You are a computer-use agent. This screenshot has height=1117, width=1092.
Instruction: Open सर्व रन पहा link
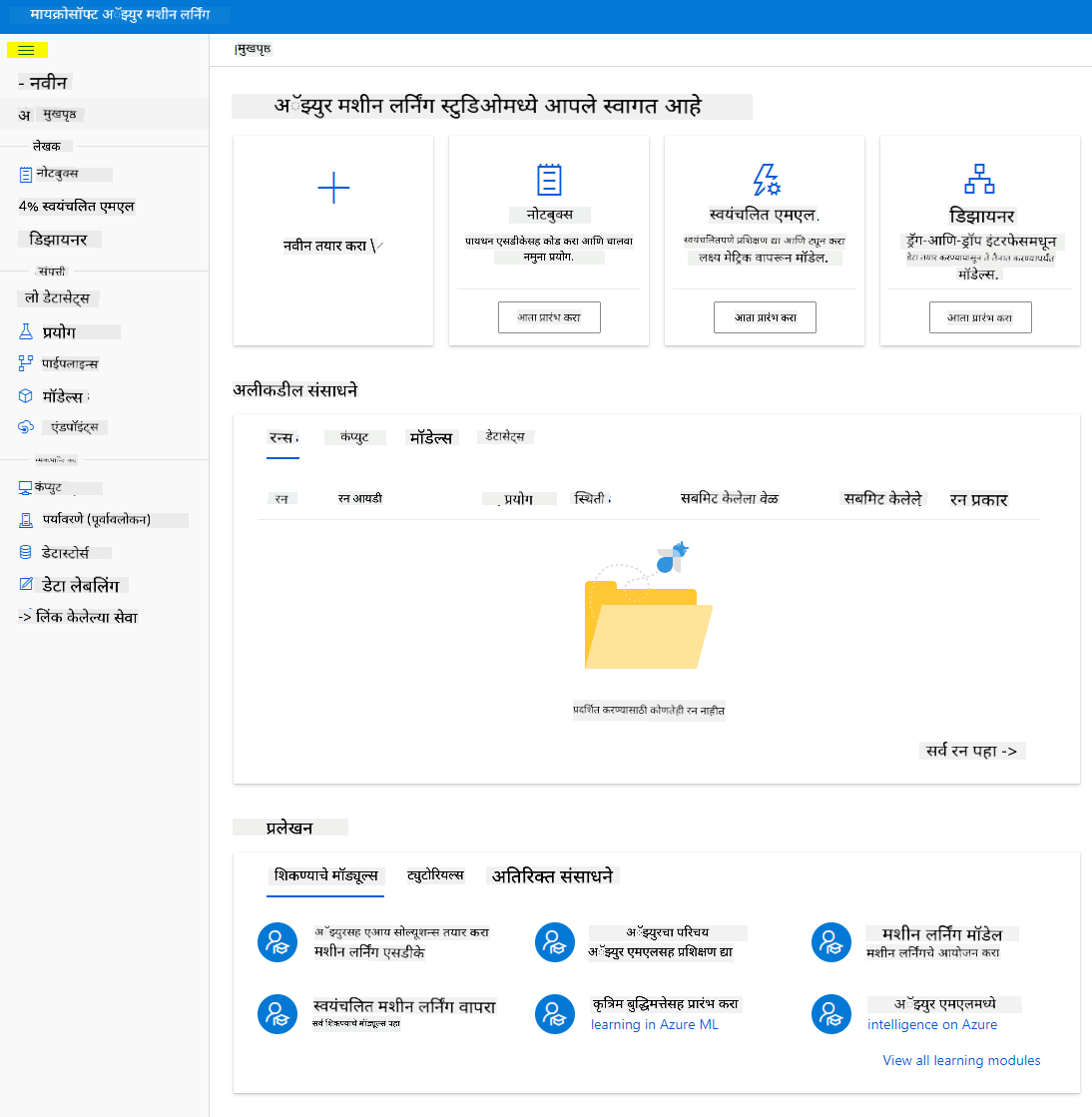(971, 751)
